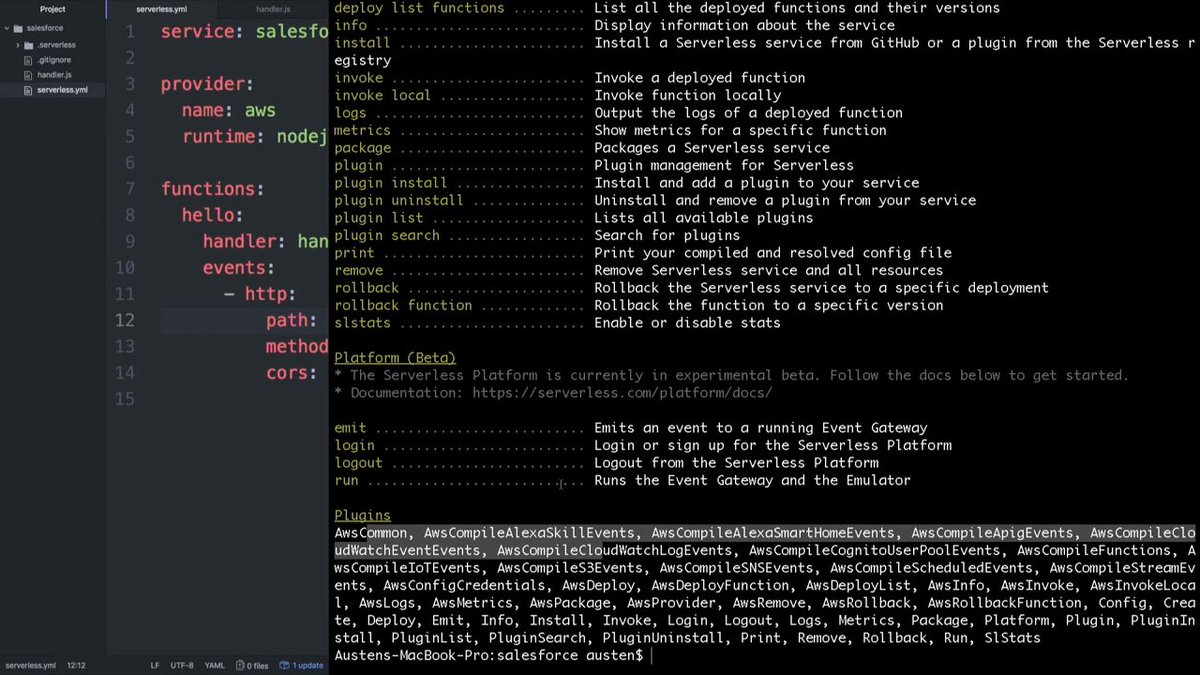Click the 'runtime' key in the editor

coord(219,137)
